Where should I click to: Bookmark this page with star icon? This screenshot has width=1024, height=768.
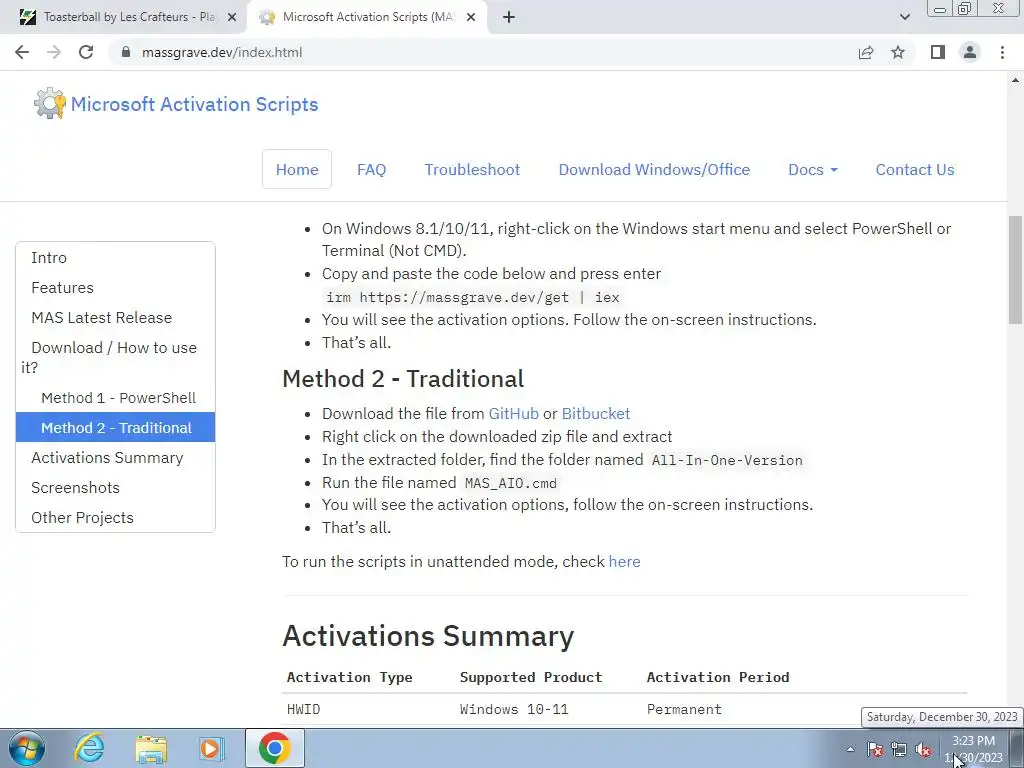click(898, 52)
